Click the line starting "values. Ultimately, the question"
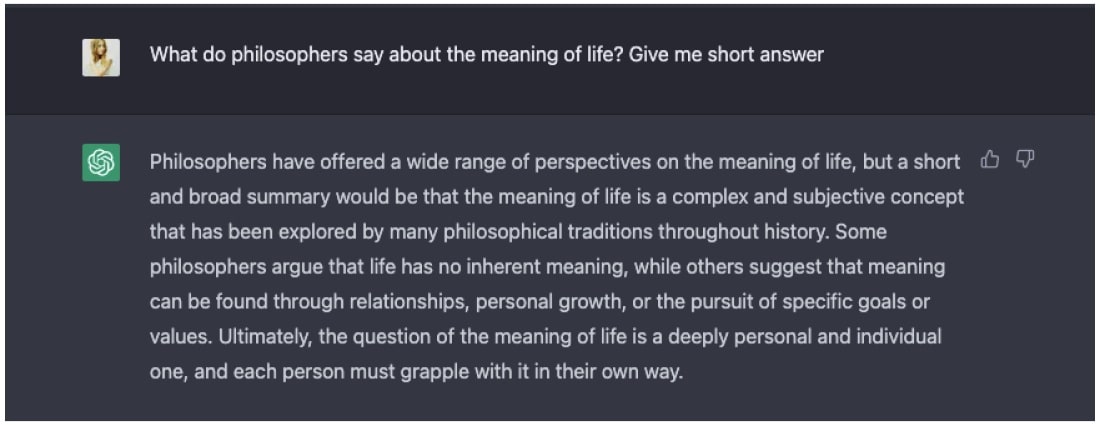 click(x=545, y=337)
